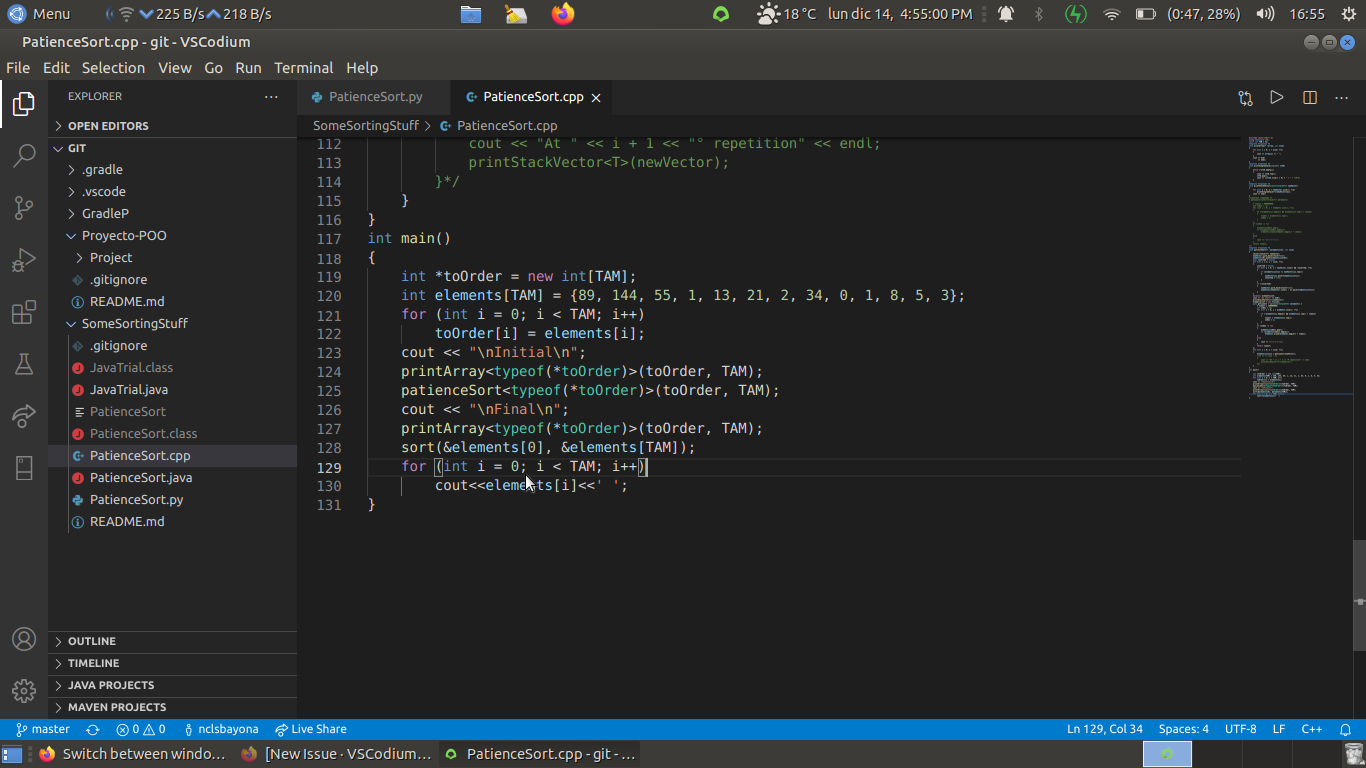
Task: Expand the JAVA PROJECTS section
Action: (x=110, y=685)
